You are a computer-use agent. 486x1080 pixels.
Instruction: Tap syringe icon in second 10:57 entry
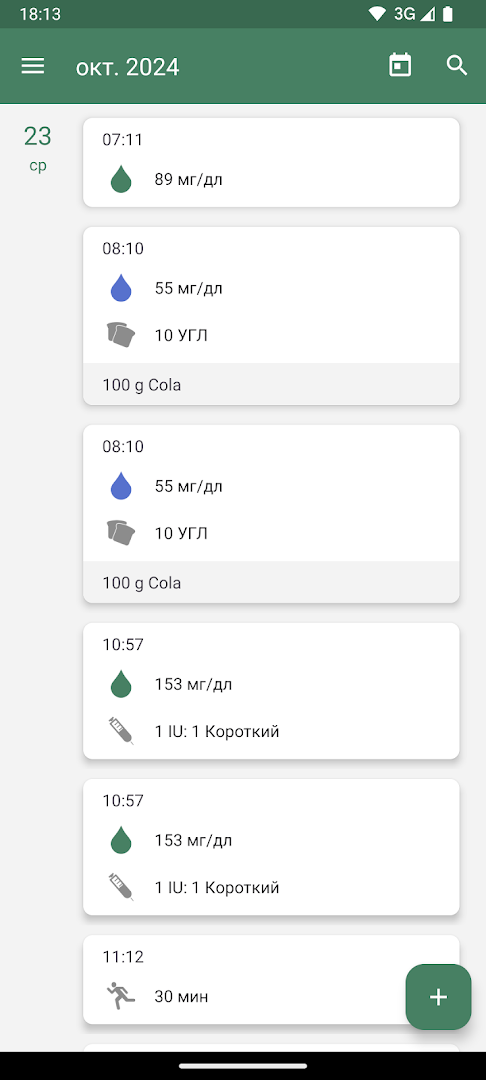(x=121, y=887)
